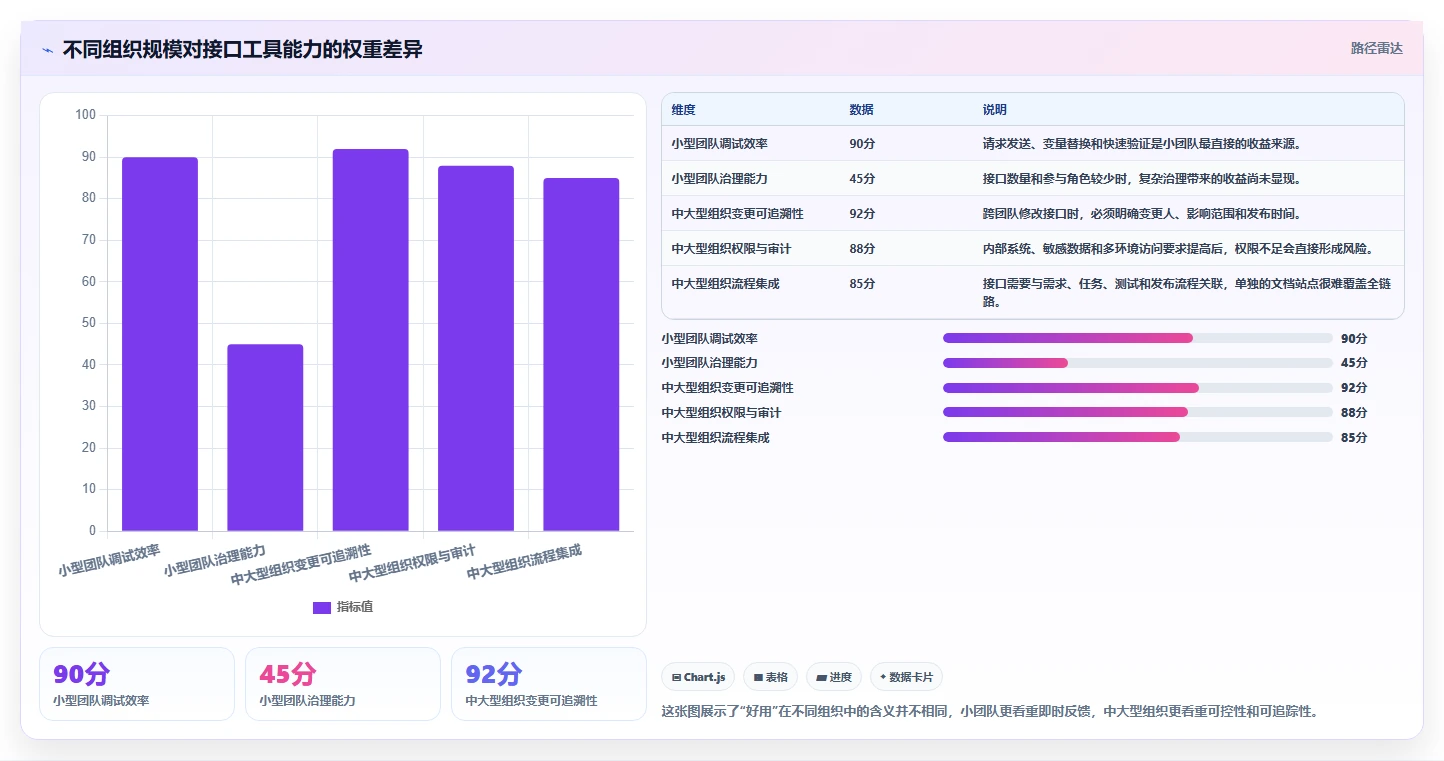Click table cell 中大型组织流程集成
This screenshot has height=761, width=1444.
pos(726,283)
